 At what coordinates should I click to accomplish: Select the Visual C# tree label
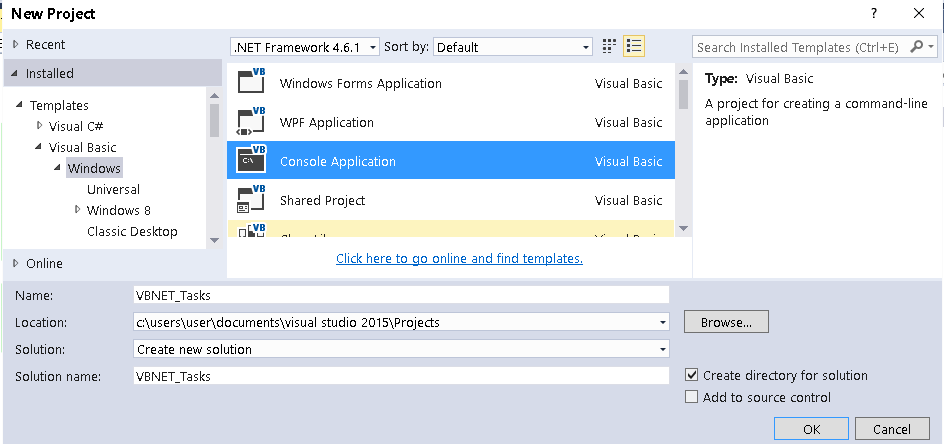[76, 126]
